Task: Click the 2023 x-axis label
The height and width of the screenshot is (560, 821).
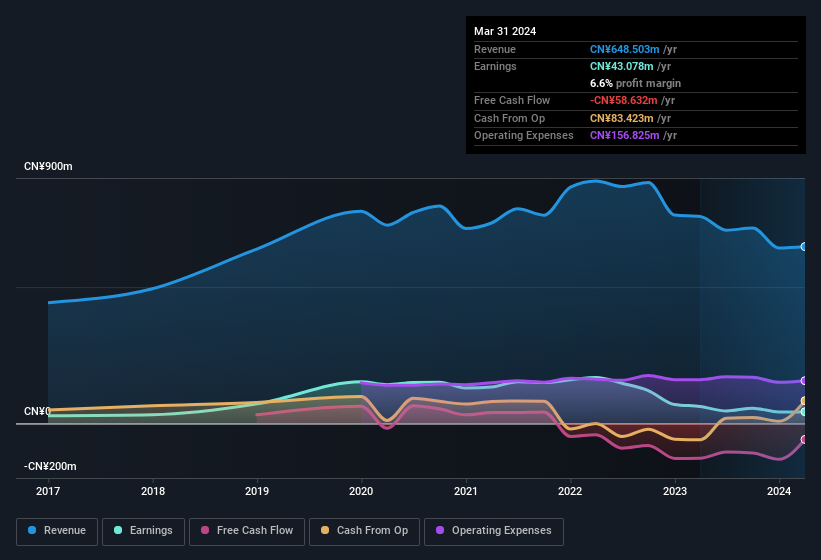Action: (675, 491)
